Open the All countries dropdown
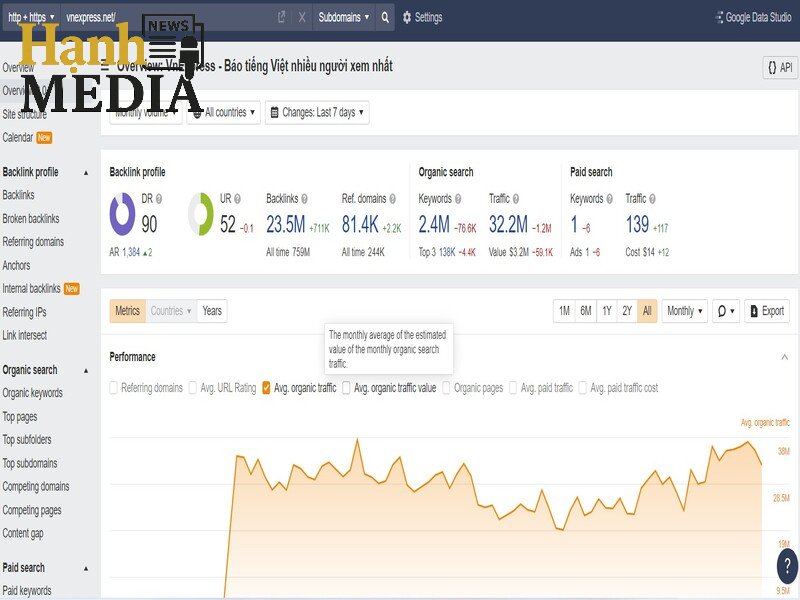This screenshot has height=600, width=800. click(x=223, y=113)
